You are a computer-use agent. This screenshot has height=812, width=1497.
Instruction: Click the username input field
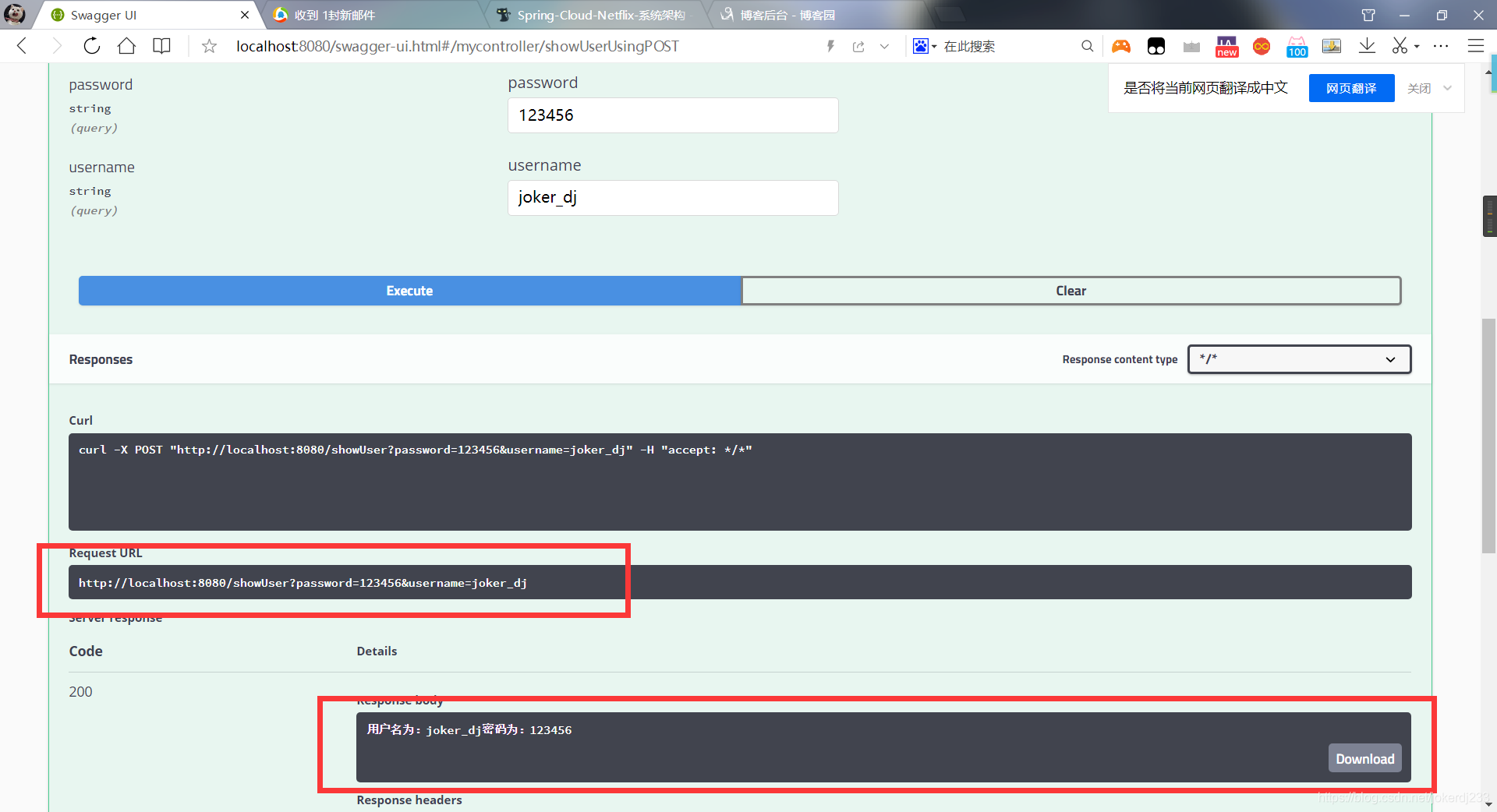(x=673, y=198)
